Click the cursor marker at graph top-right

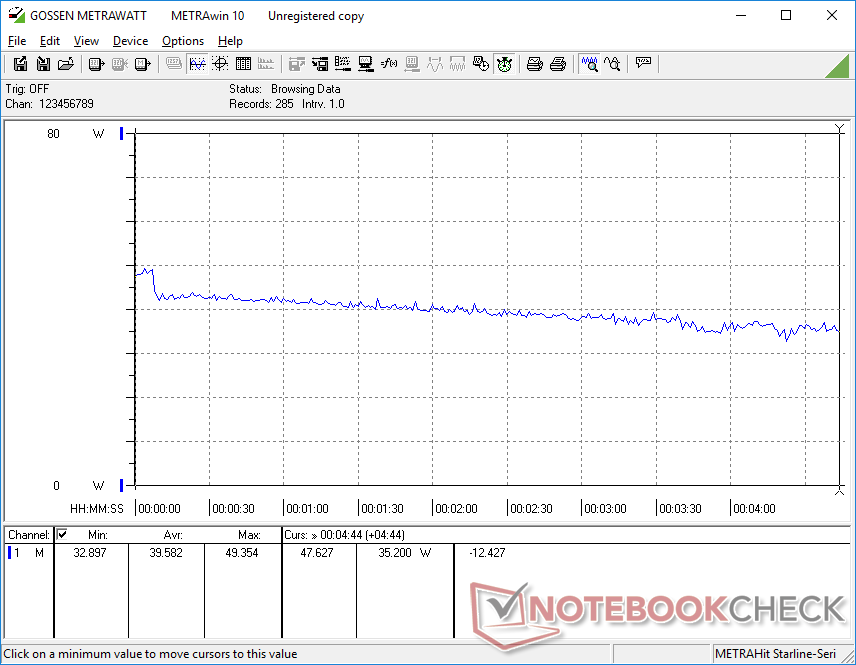point(839,128)
